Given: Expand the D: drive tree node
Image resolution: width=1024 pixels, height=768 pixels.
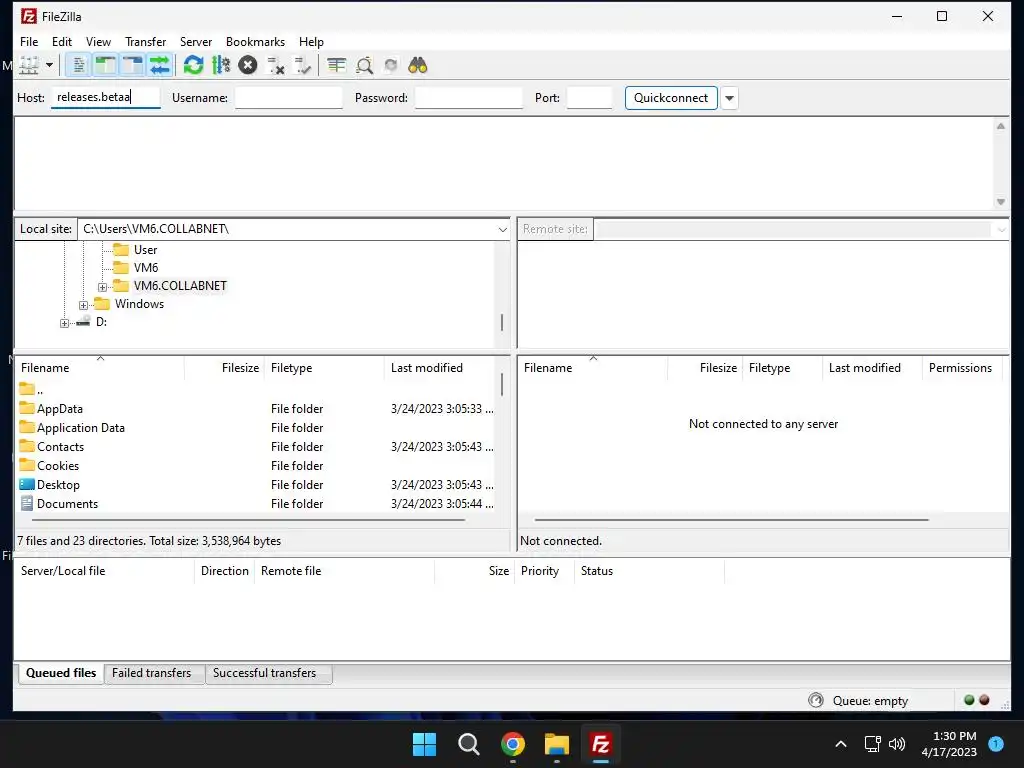Looking at the screenshot, I should coord(64,323).
